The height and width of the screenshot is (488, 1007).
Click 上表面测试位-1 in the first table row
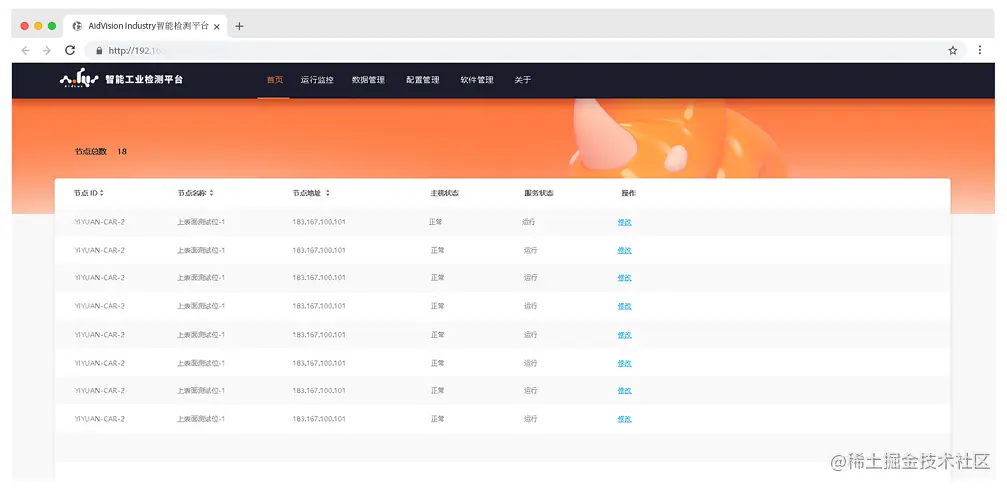pyautogui.click(x=201, y=222)
